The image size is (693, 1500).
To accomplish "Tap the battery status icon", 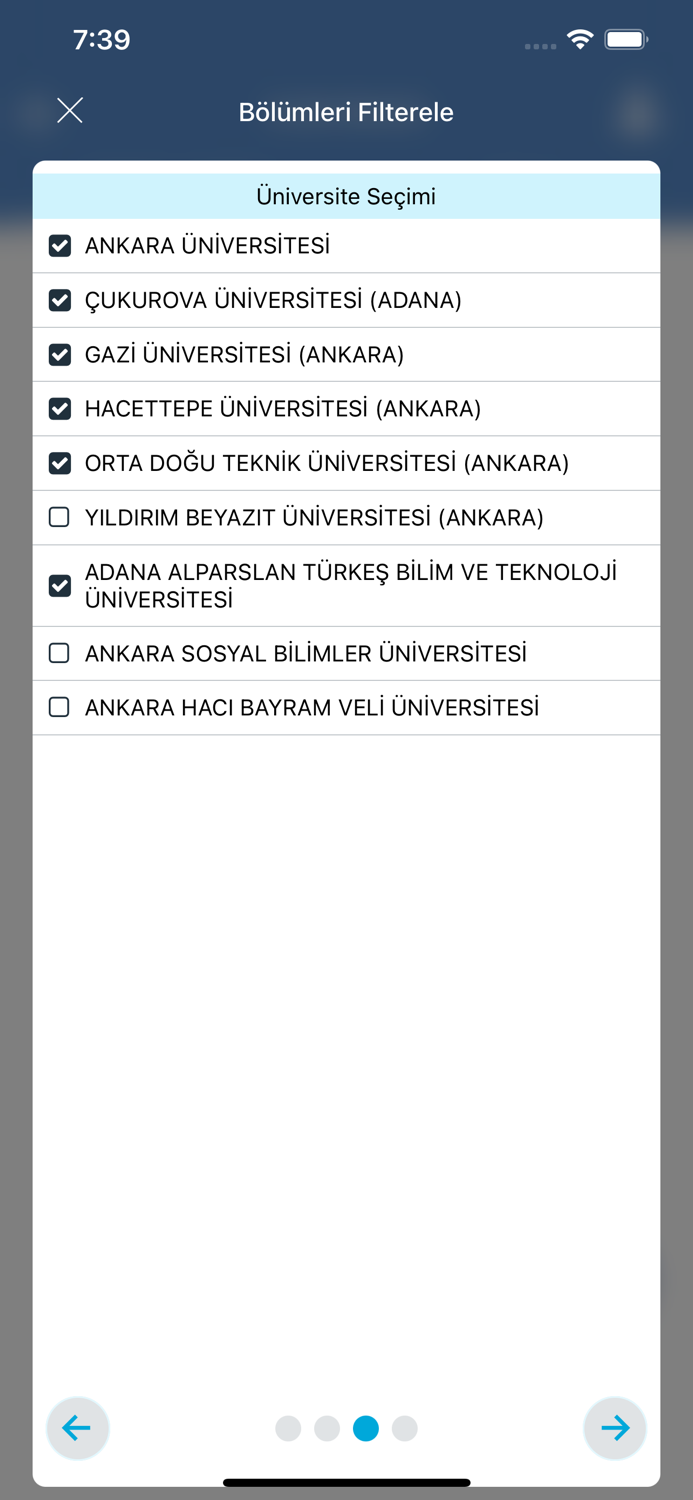I will click(627, 40).
